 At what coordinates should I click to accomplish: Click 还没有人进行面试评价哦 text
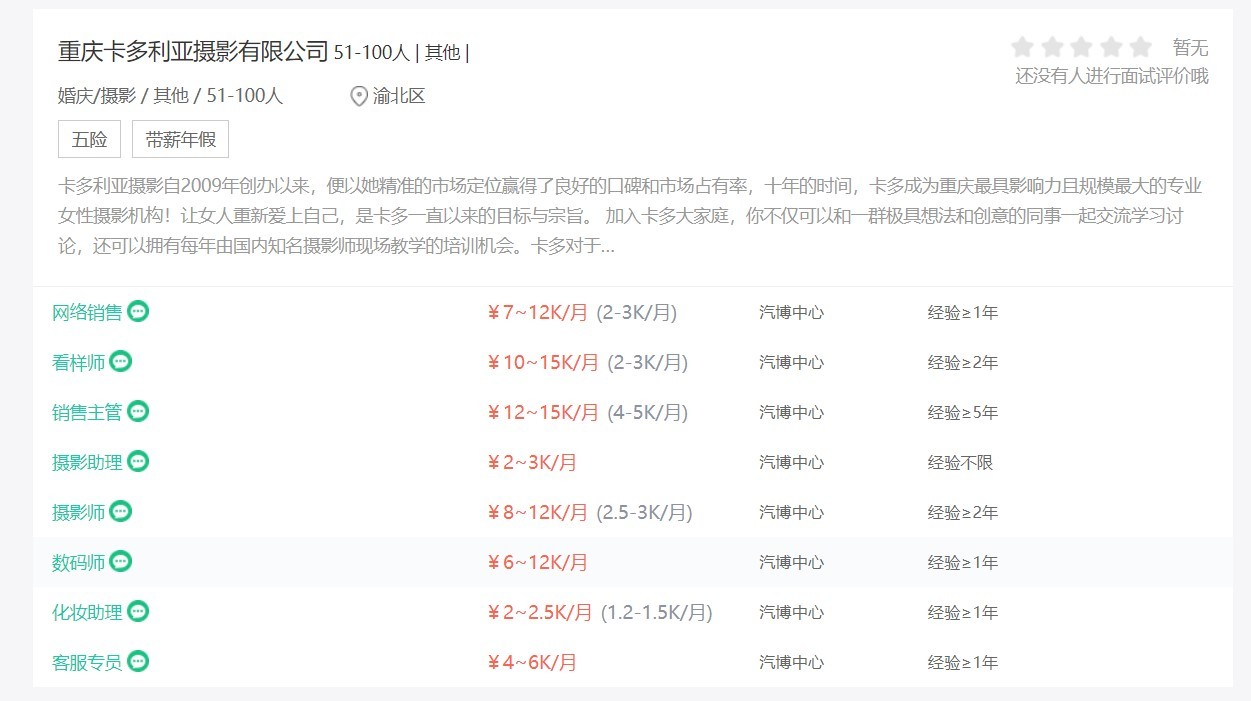point(1112,76)
